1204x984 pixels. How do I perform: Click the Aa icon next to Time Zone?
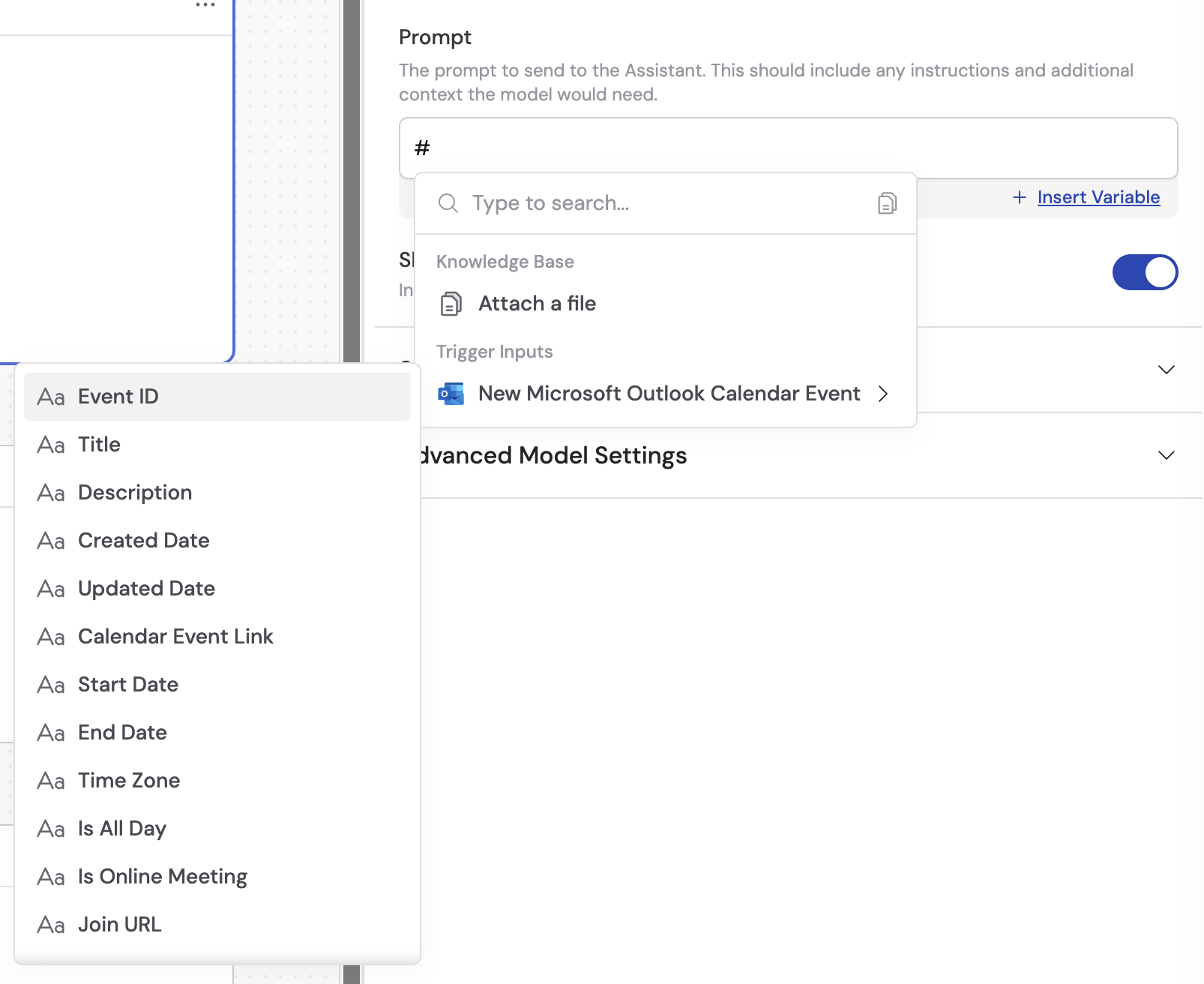pyautogui.click(x=50, y=781)
